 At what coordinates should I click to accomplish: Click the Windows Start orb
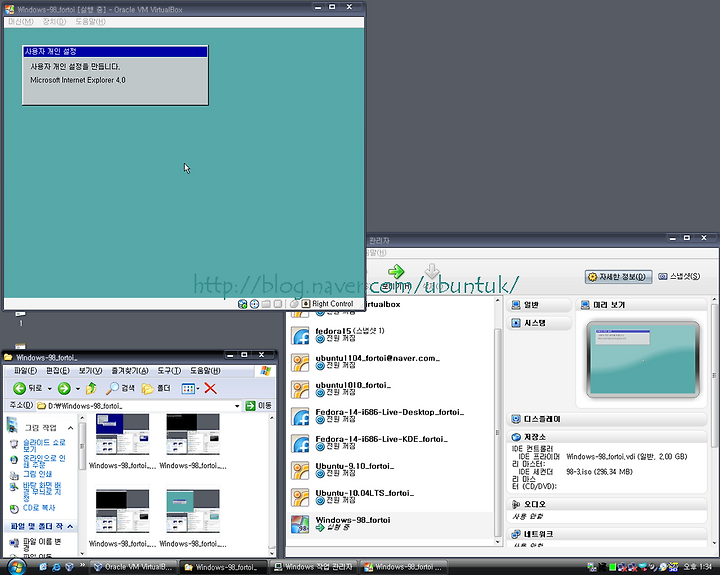click(17, 567)
